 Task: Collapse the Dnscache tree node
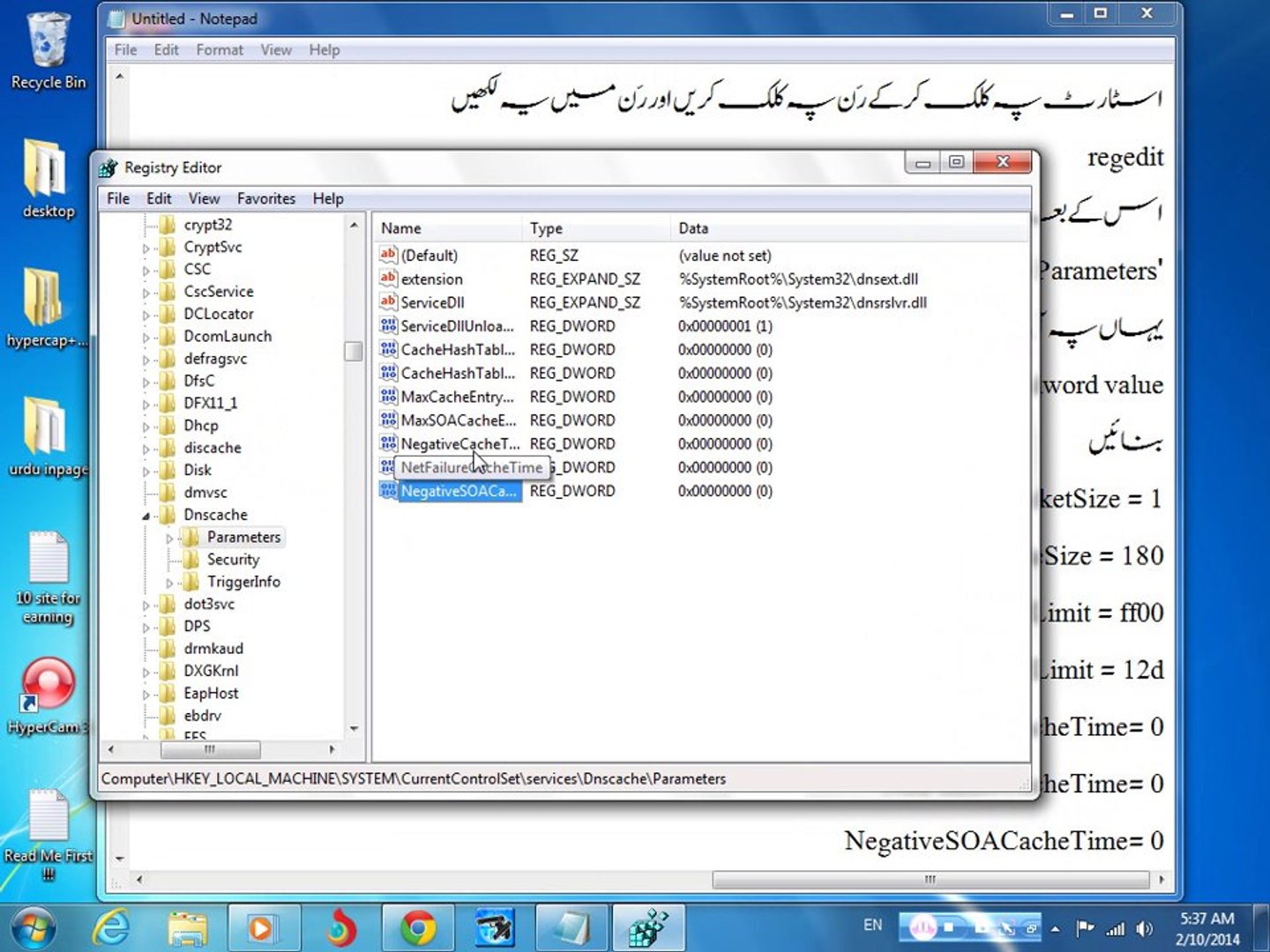[x=146, y=516]
